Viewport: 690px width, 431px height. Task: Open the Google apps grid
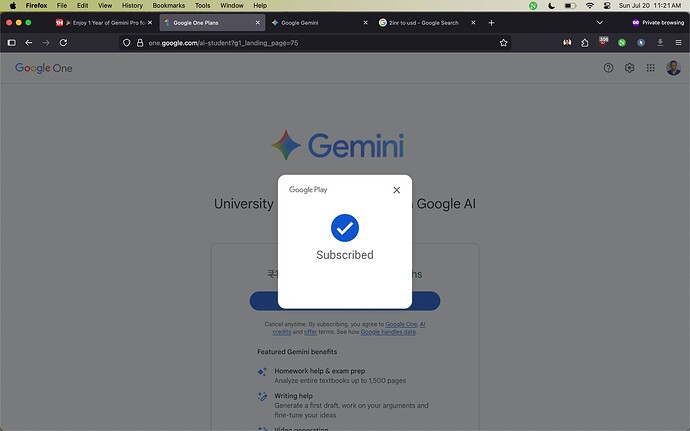coord(650,68)
